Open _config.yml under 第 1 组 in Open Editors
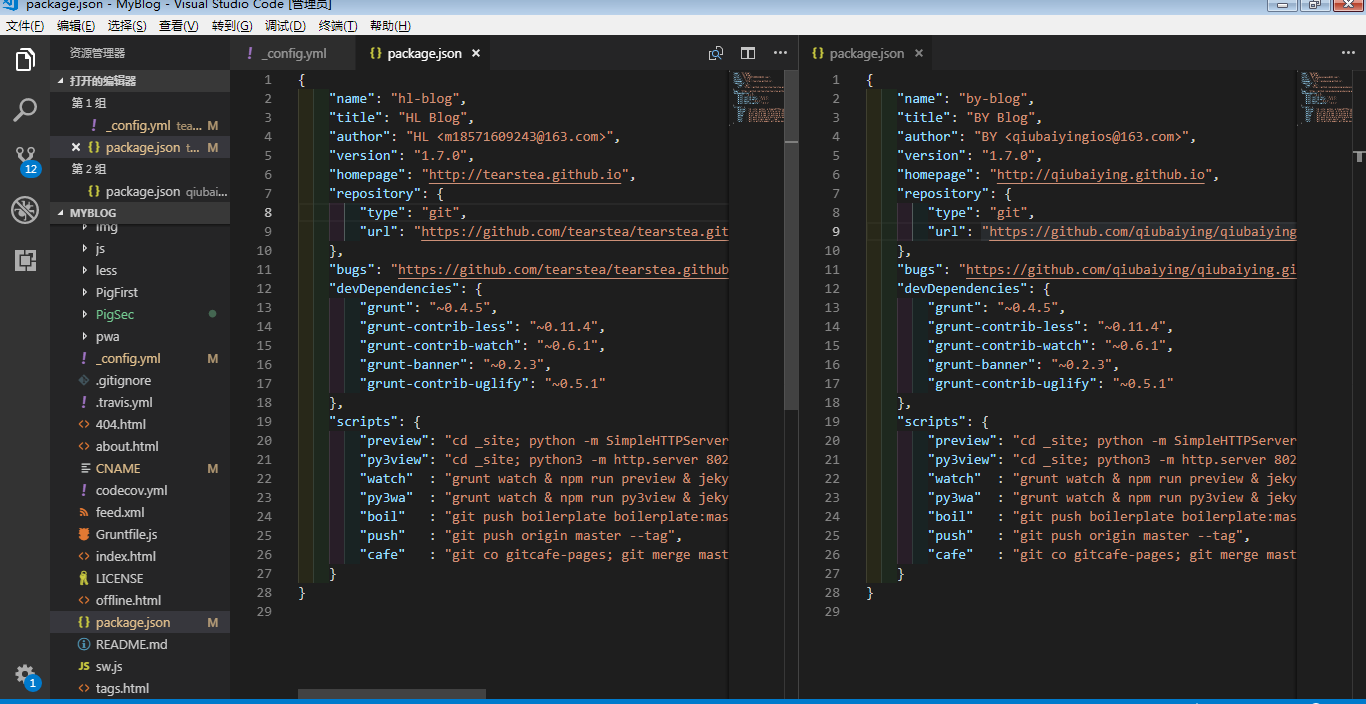 click(140, 125)
